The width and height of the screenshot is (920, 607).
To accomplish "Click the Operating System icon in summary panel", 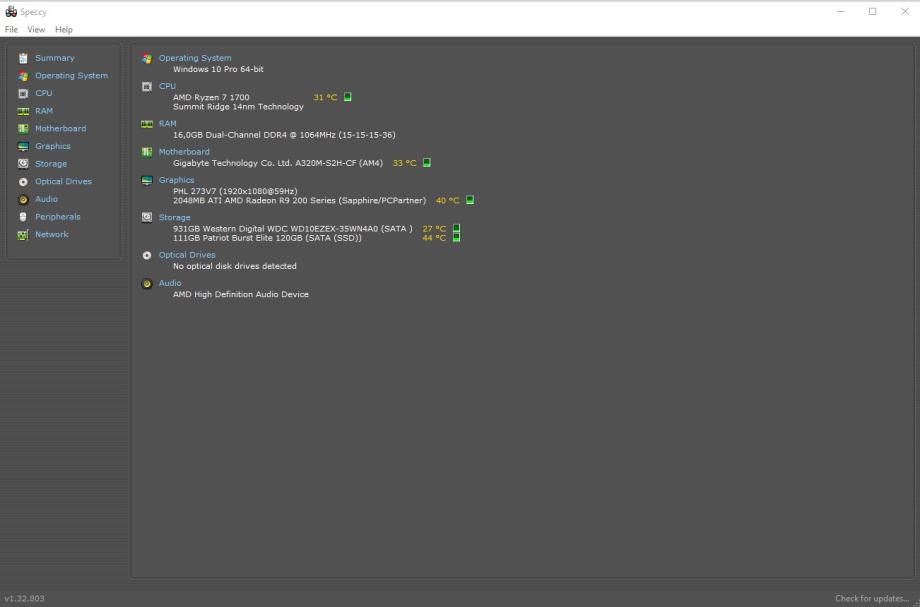I will pos(147,58).
